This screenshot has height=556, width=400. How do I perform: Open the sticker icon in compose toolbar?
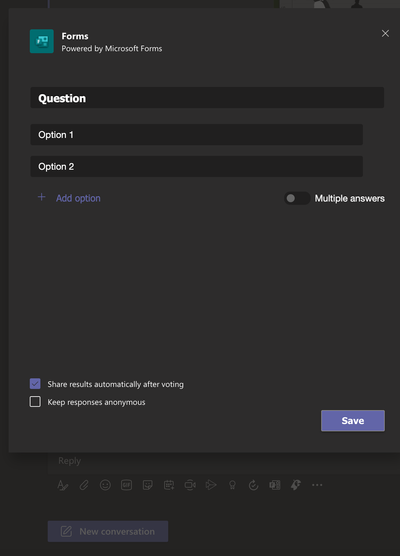(x=148, y=485)
